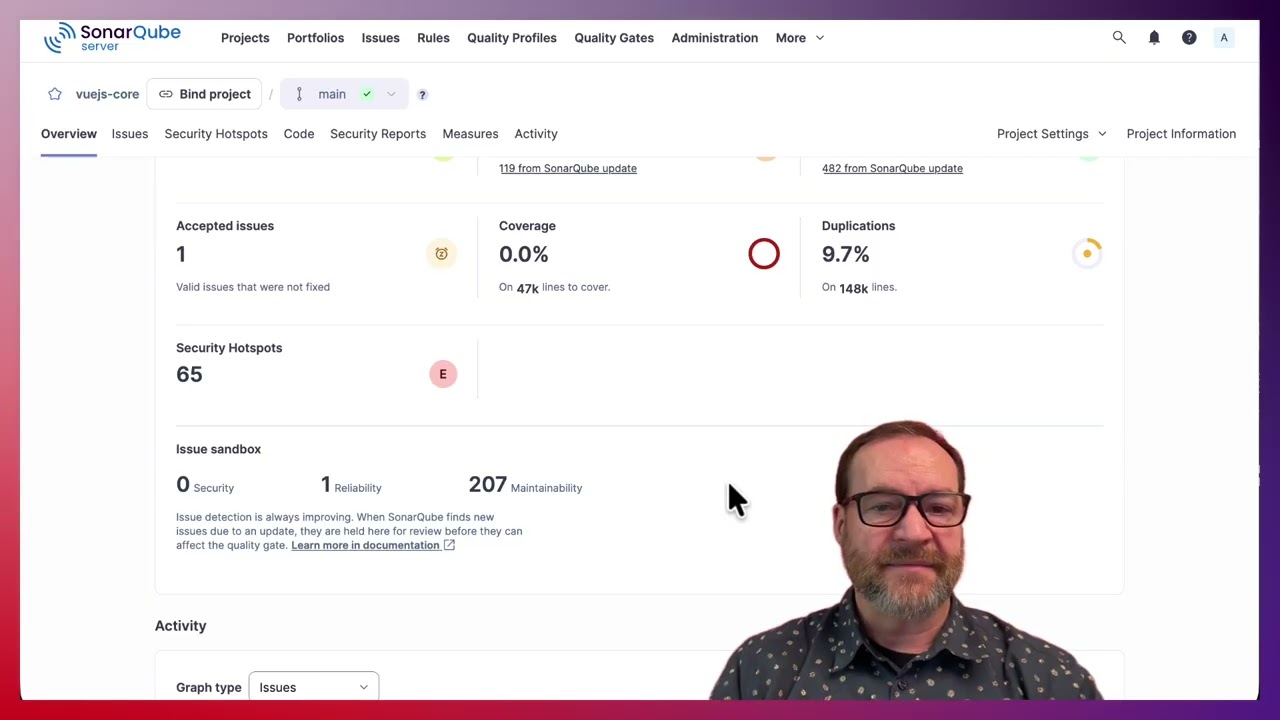This screenshot has width=1280, height=720.
Task: Click the duplications donut indicator
Action: (x=1087, y=254)
